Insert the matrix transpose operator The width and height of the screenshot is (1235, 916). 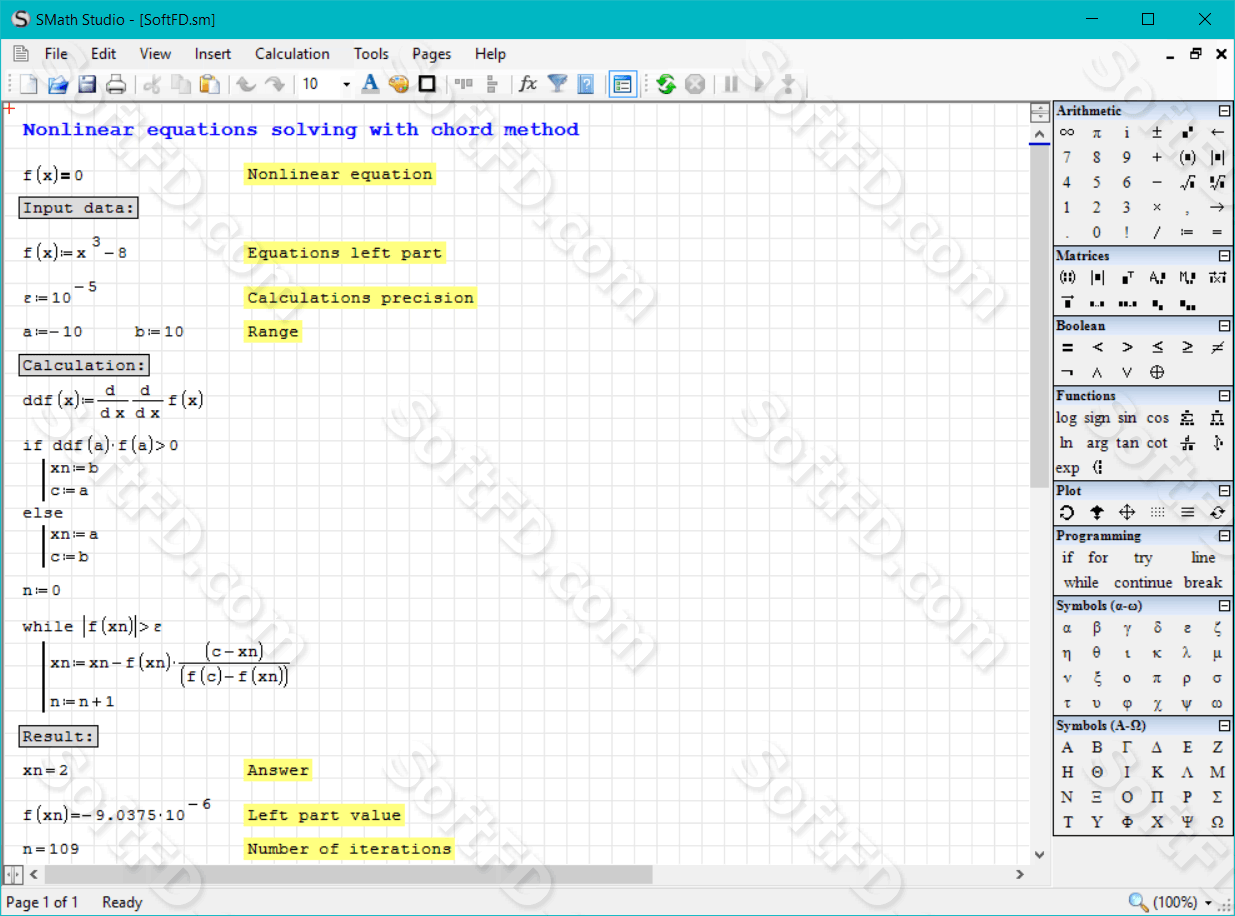pos(1127,277)
